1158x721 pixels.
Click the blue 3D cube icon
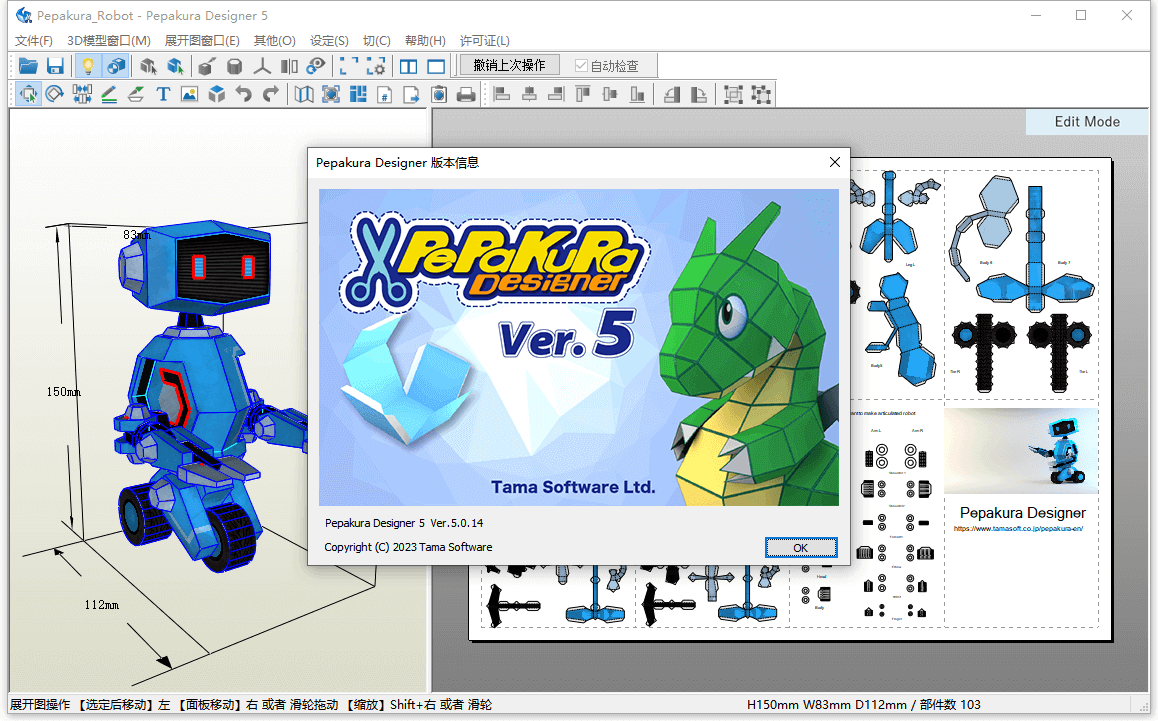click(x=216, y=94)
